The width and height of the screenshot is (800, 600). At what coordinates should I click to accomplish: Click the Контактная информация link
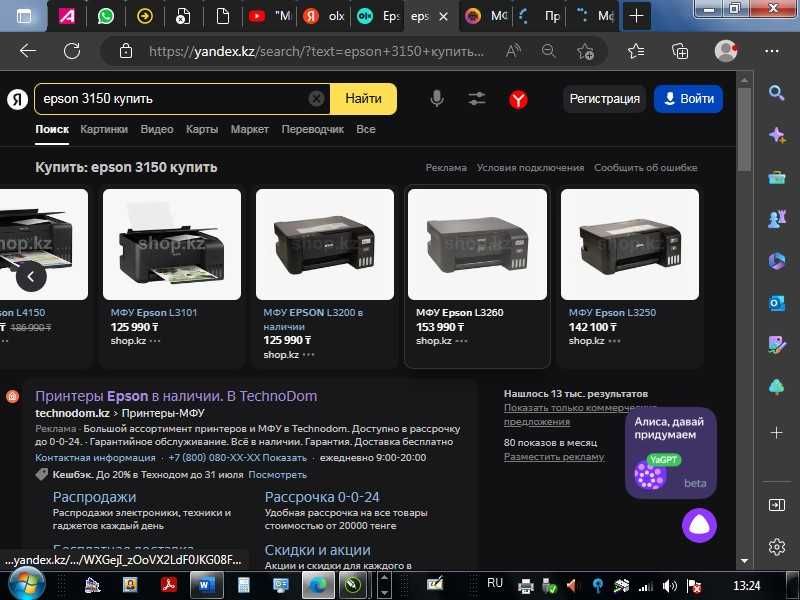point(95,458)
